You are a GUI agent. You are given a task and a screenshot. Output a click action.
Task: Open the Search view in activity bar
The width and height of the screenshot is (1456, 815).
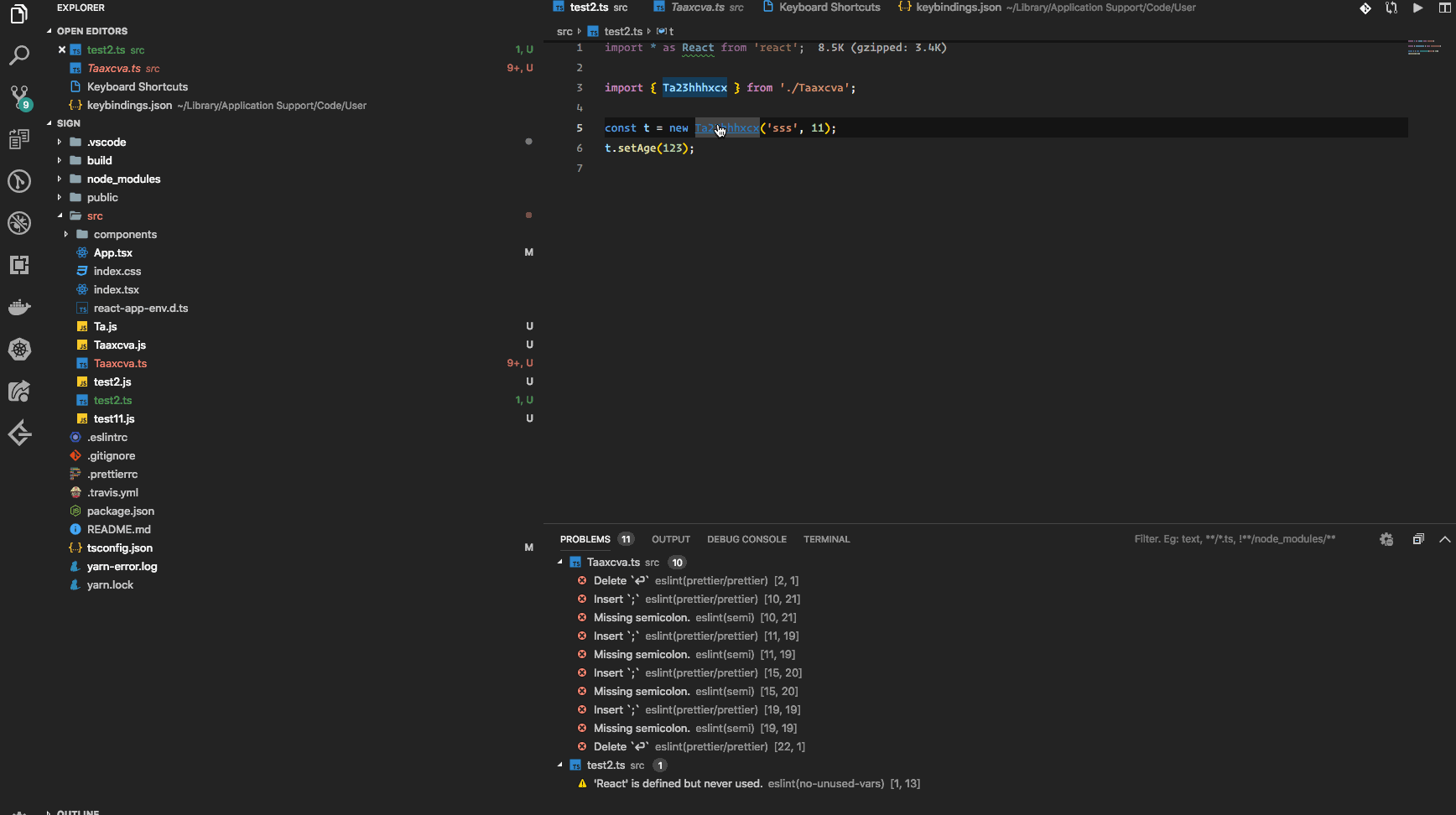(x=19, y=55)
